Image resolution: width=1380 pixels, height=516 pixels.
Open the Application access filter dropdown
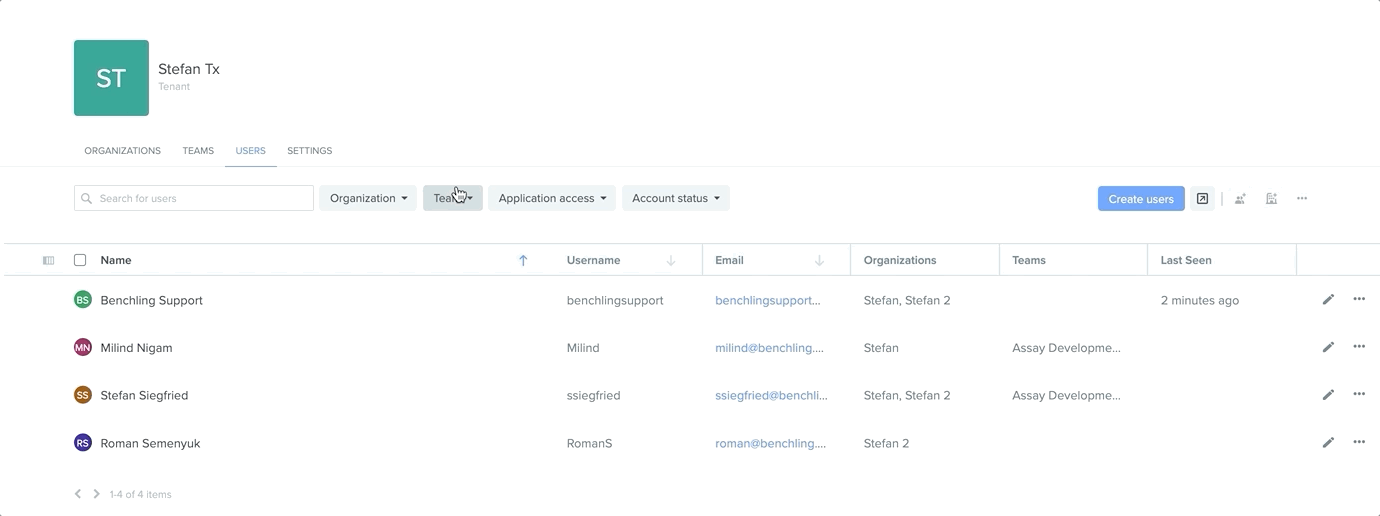pos(552,198)
